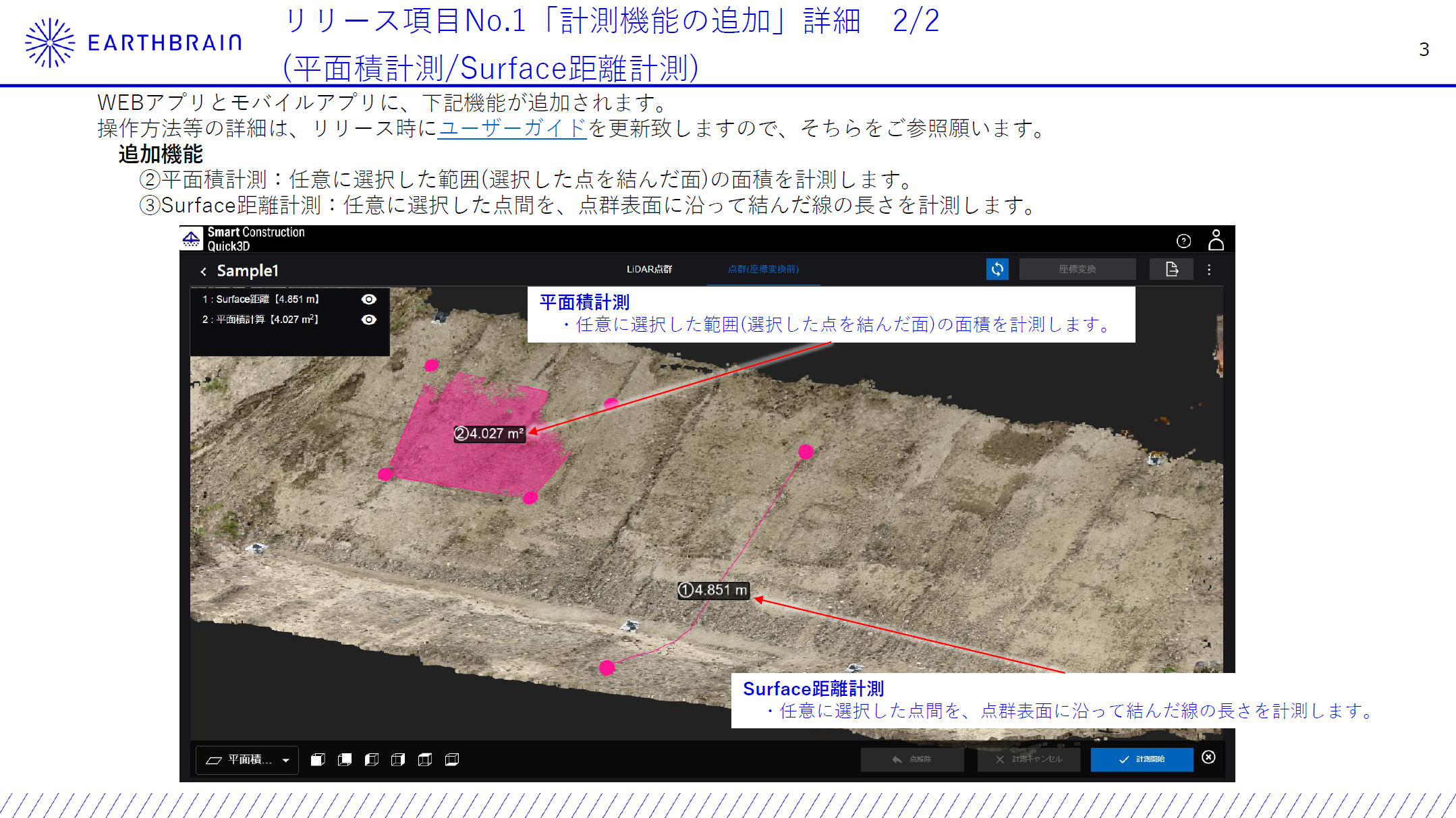Click the 座標変換 button

(x=1077, y=269)
